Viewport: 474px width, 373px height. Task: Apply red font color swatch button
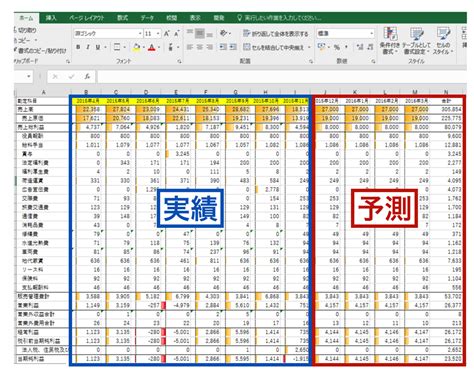pos(152,47)
